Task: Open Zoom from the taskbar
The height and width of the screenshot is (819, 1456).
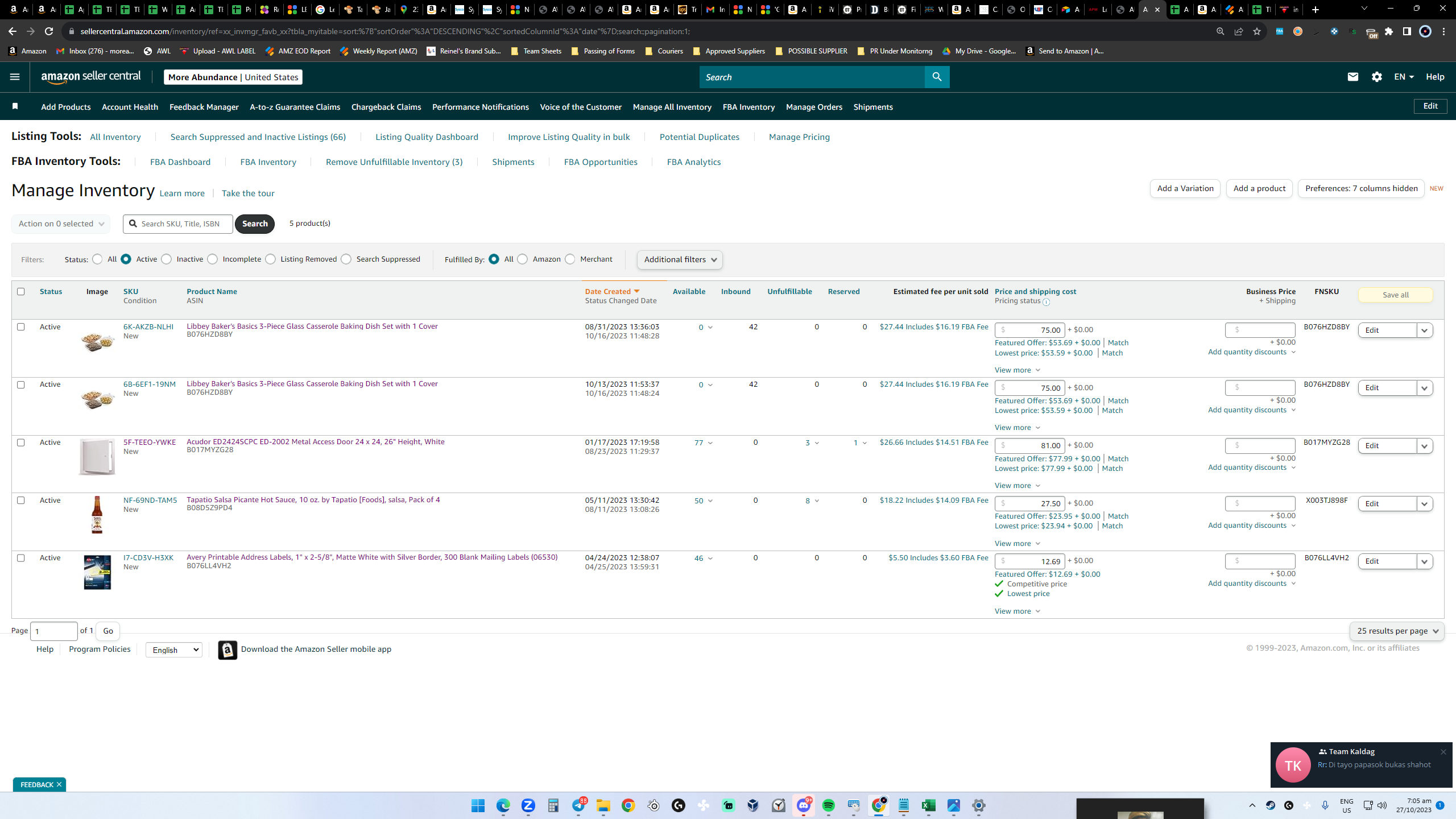Action: click(528, 805)
